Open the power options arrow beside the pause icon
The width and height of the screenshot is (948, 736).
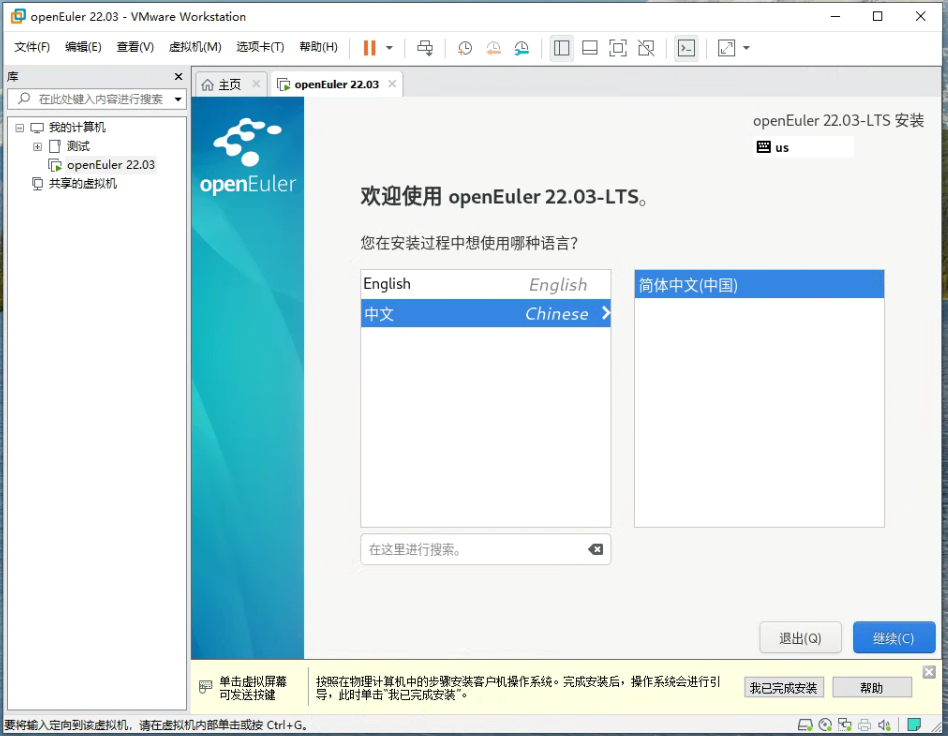pyautogui.click(x=389, y=48)
